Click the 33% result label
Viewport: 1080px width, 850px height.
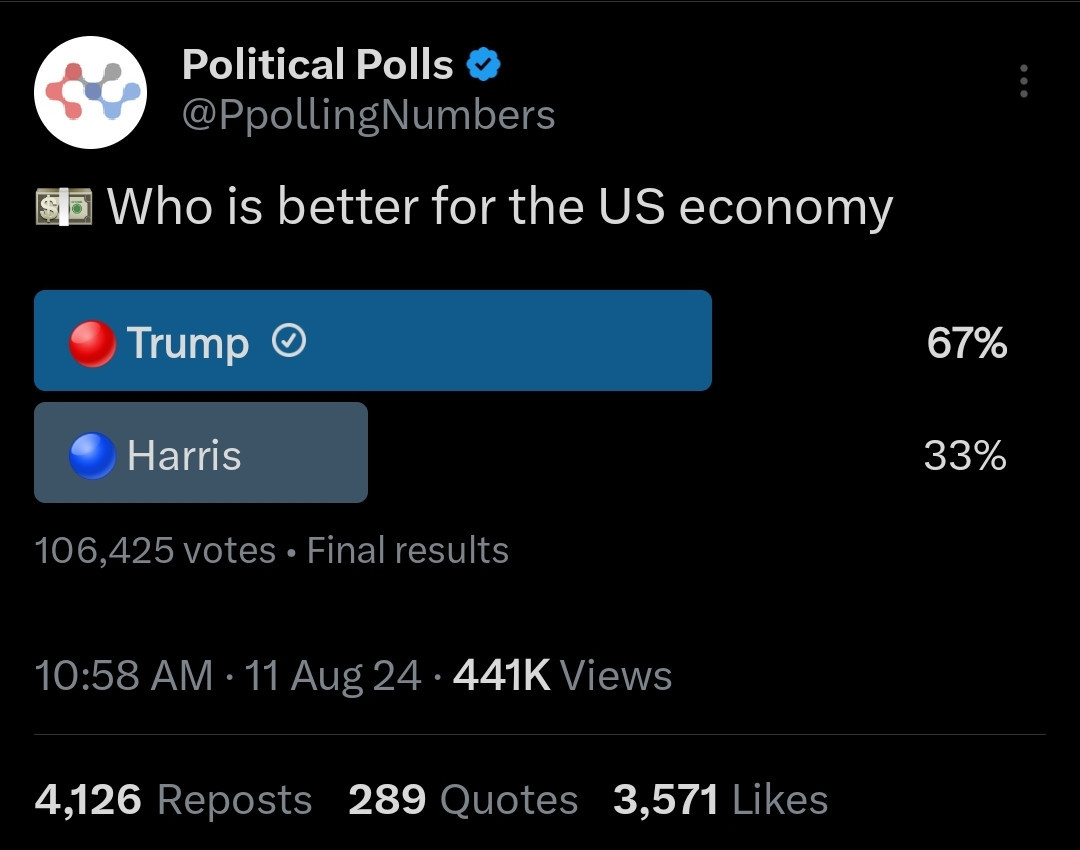965,455
